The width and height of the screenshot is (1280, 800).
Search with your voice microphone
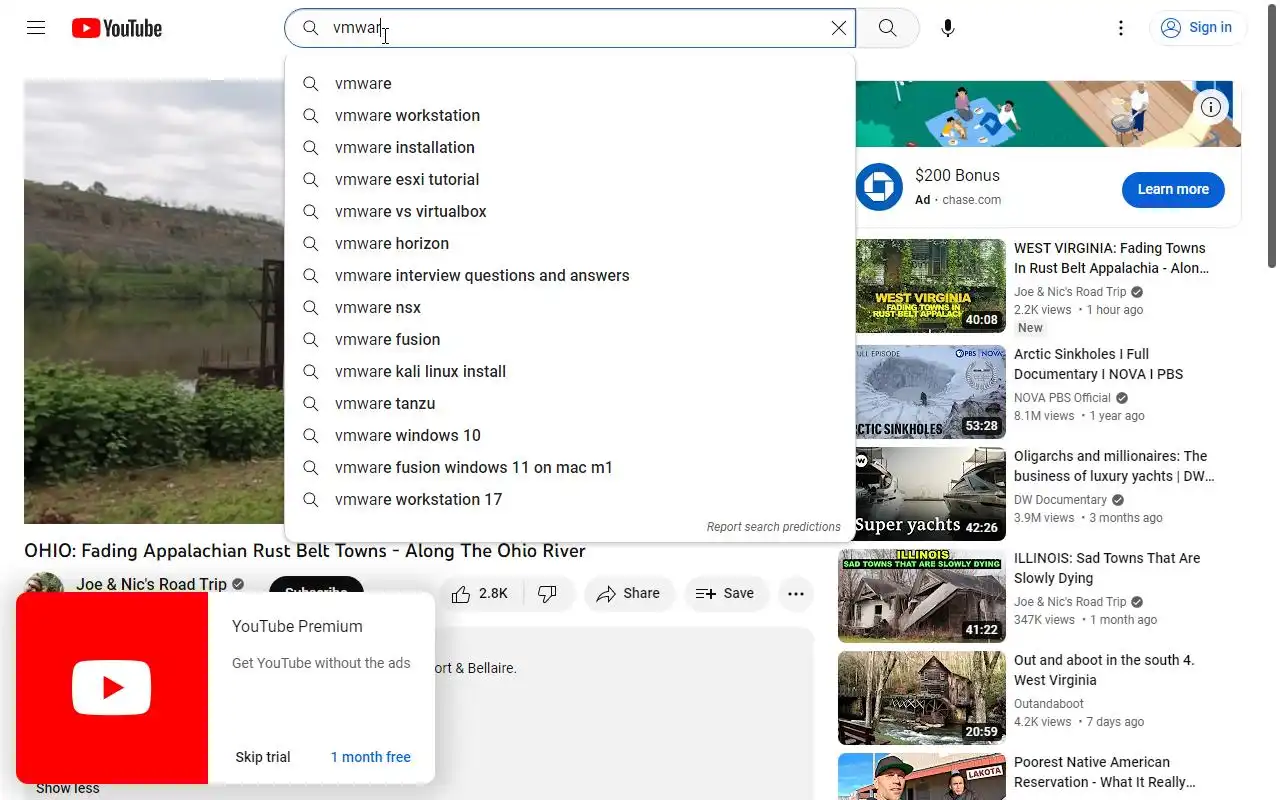[948, 28]
